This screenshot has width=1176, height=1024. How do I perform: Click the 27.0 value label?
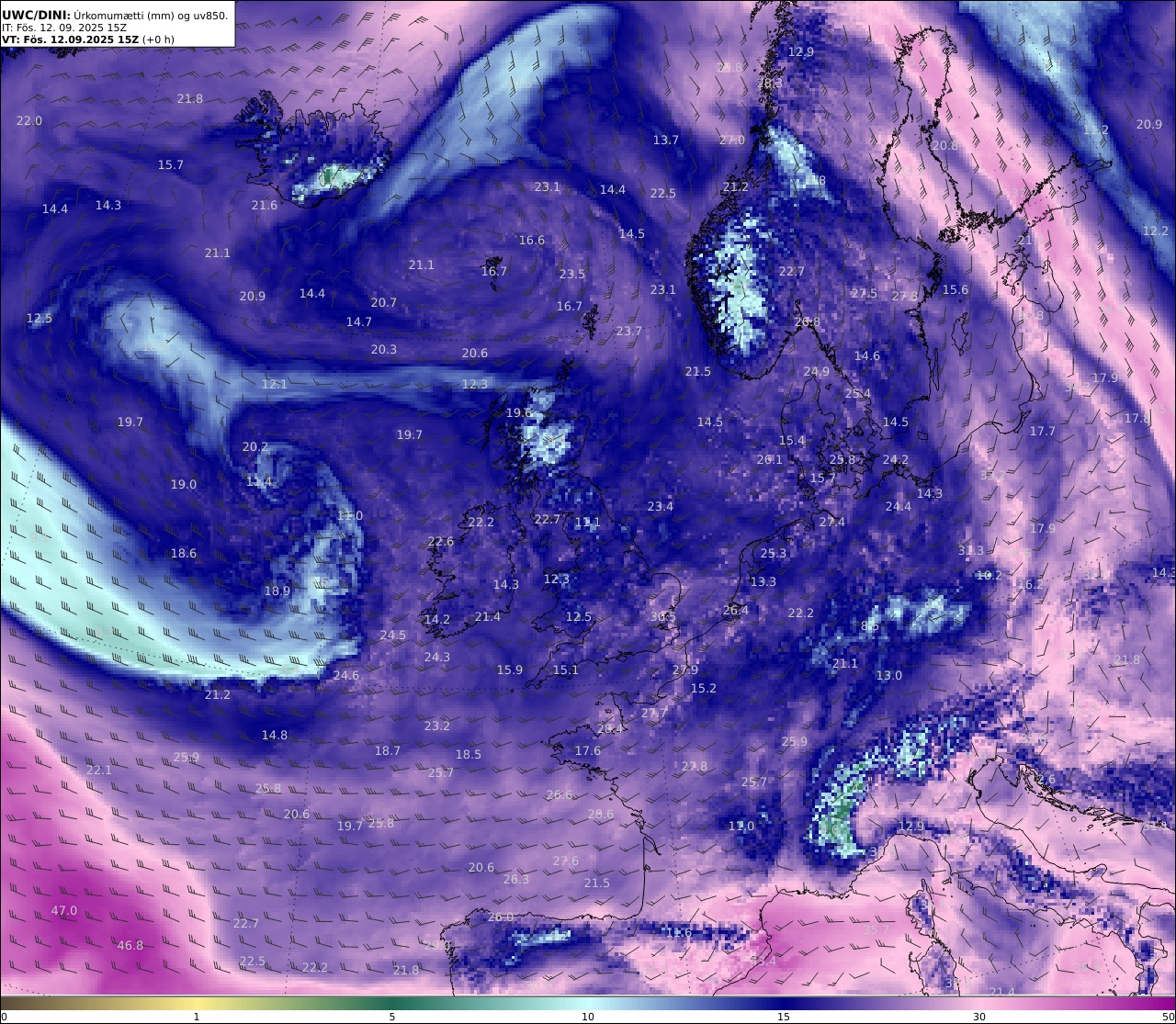pos(732,141)
